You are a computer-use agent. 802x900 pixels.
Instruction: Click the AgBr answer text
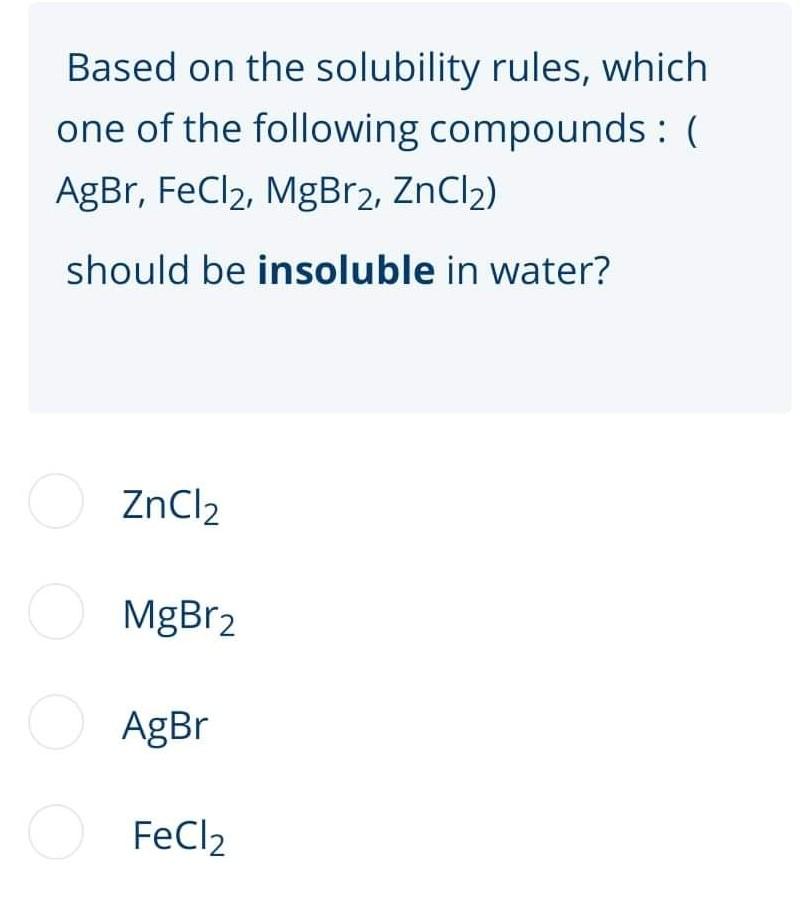(x=165, y=727)
